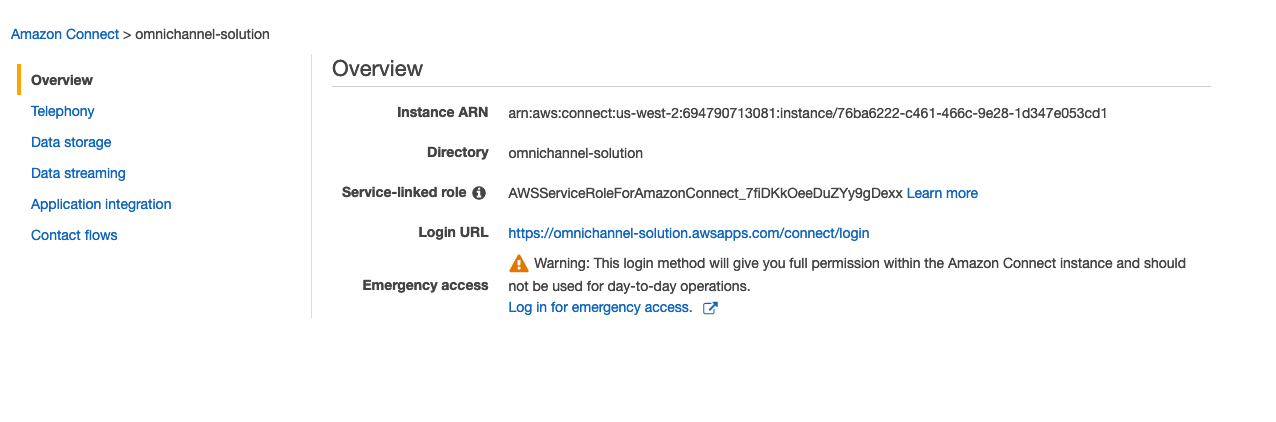Click Log in for emergency access
The height and width of the screenshot is (422, 1276).
click(600, 307)
